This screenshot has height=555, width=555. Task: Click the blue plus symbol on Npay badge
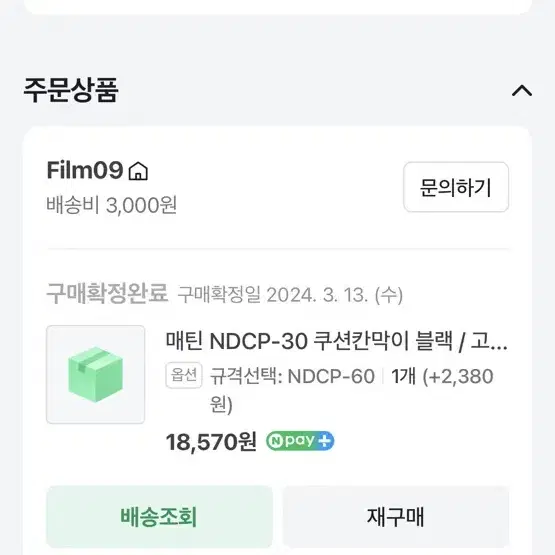[x=325, y=441]
